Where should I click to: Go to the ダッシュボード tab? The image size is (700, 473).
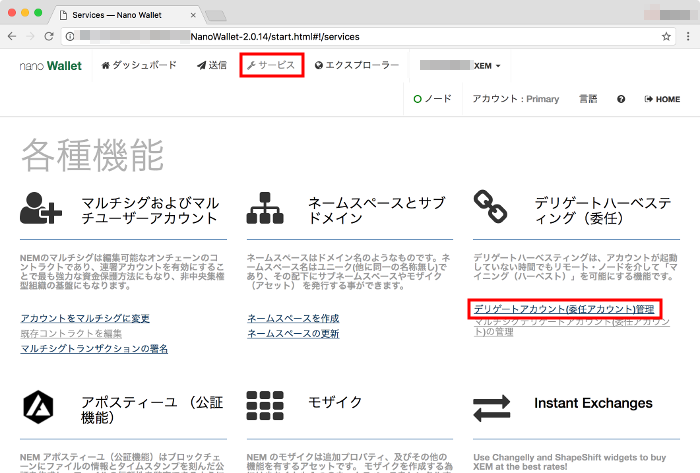[139, 65]
